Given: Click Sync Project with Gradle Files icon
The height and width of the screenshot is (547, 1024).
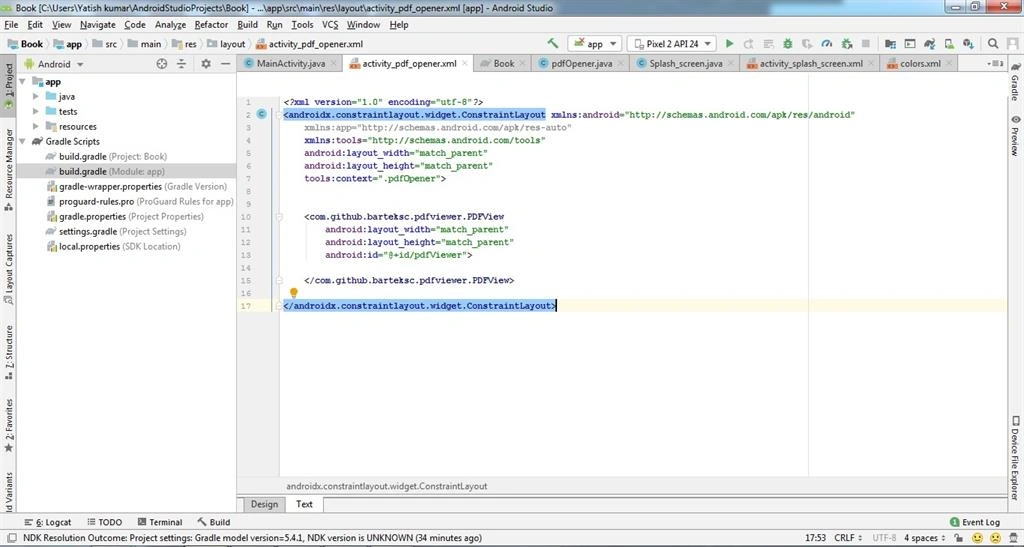Looking at the screenshot, I should [929, 44].
